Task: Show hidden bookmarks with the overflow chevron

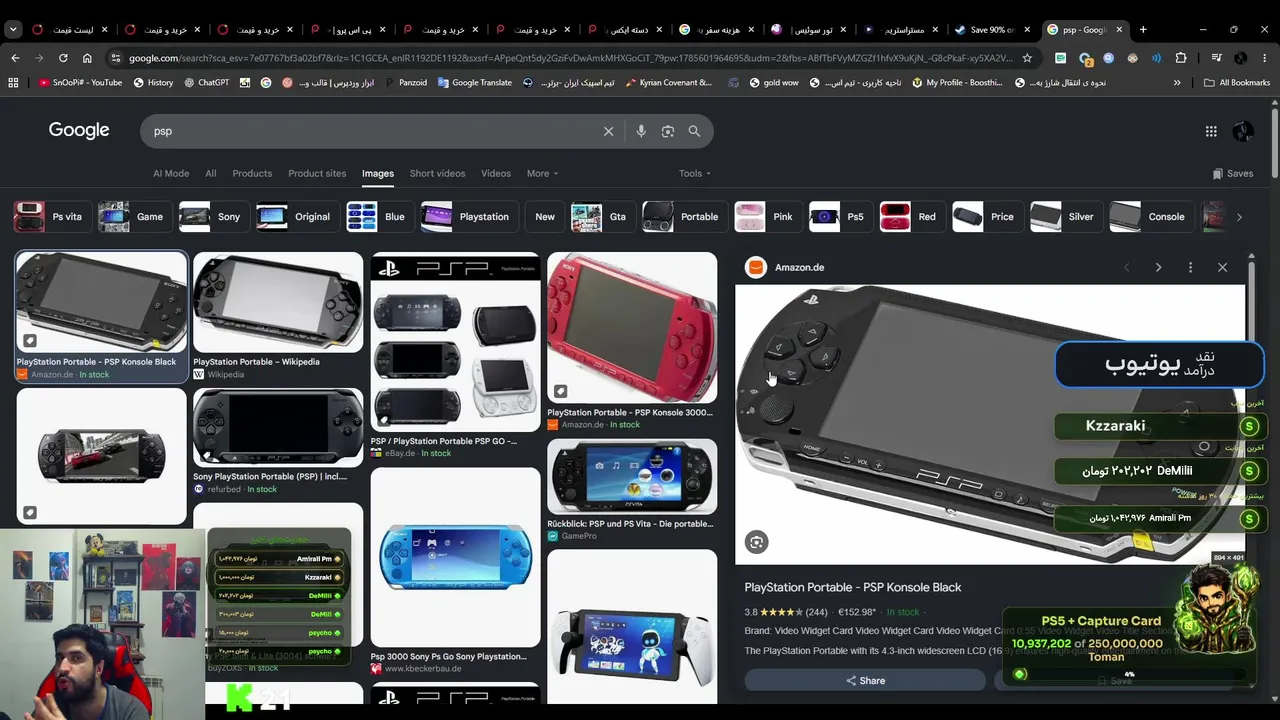Action: coord(1177,83)
